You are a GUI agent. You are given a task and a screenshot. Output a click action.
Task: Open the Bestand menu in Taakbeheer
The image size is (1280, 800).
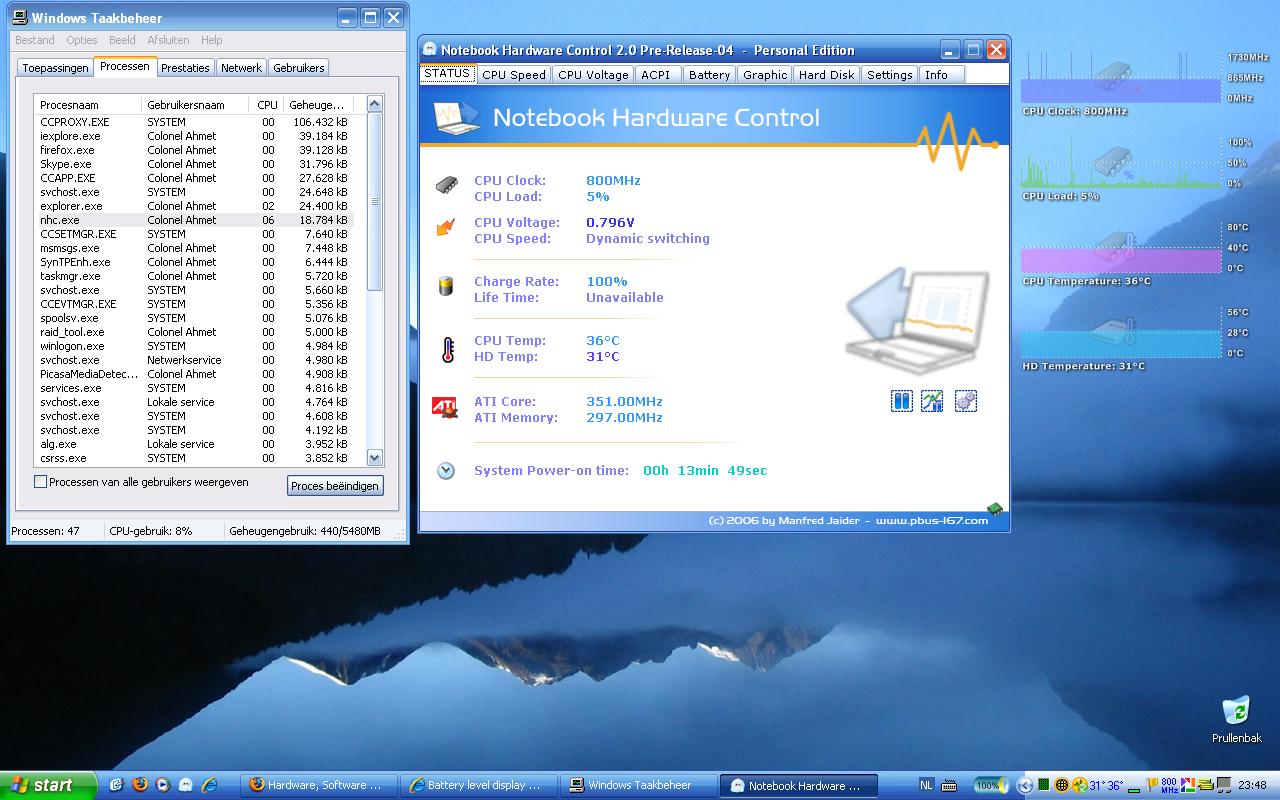[35, 40]
